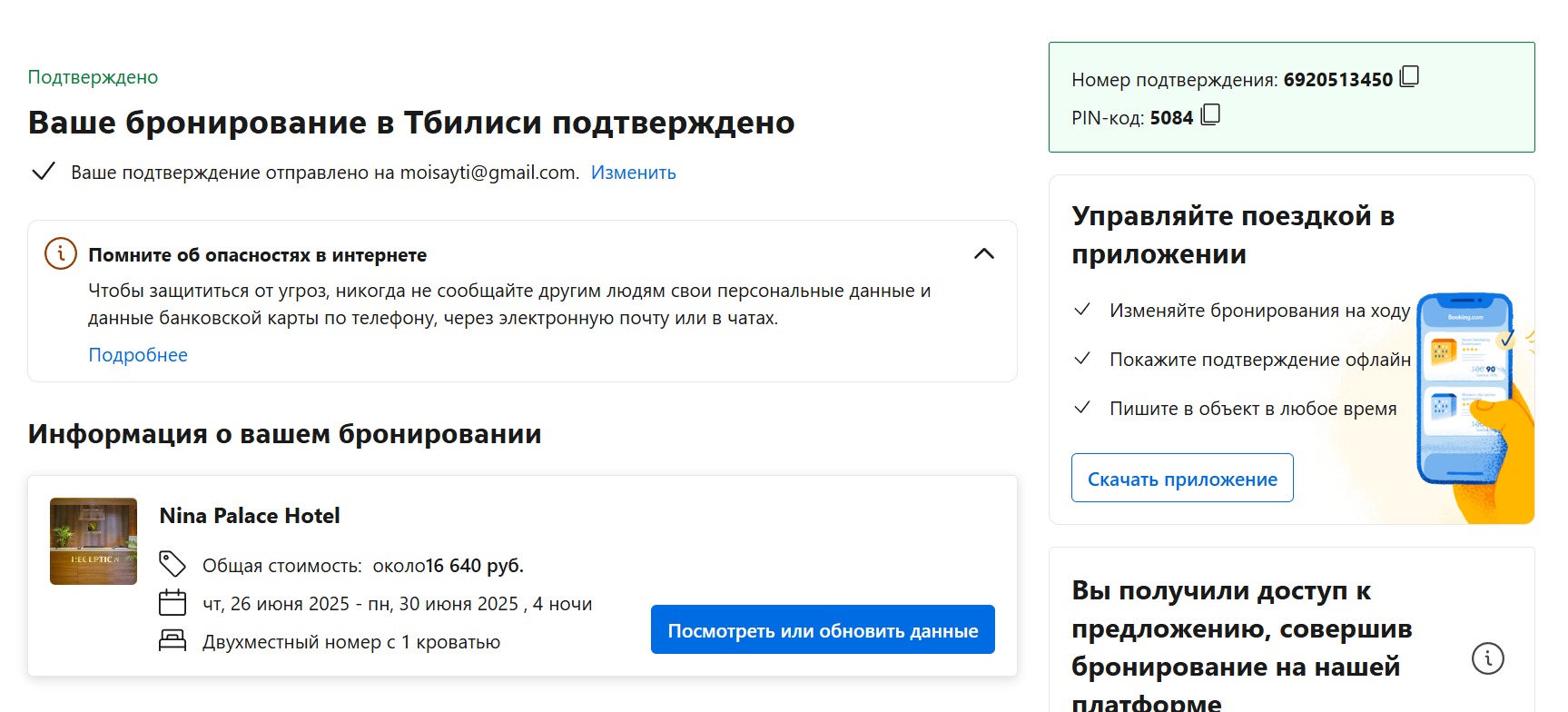Collapse the internet safety warning panel
Screen dimensions: 1568x712
(983, 254)
